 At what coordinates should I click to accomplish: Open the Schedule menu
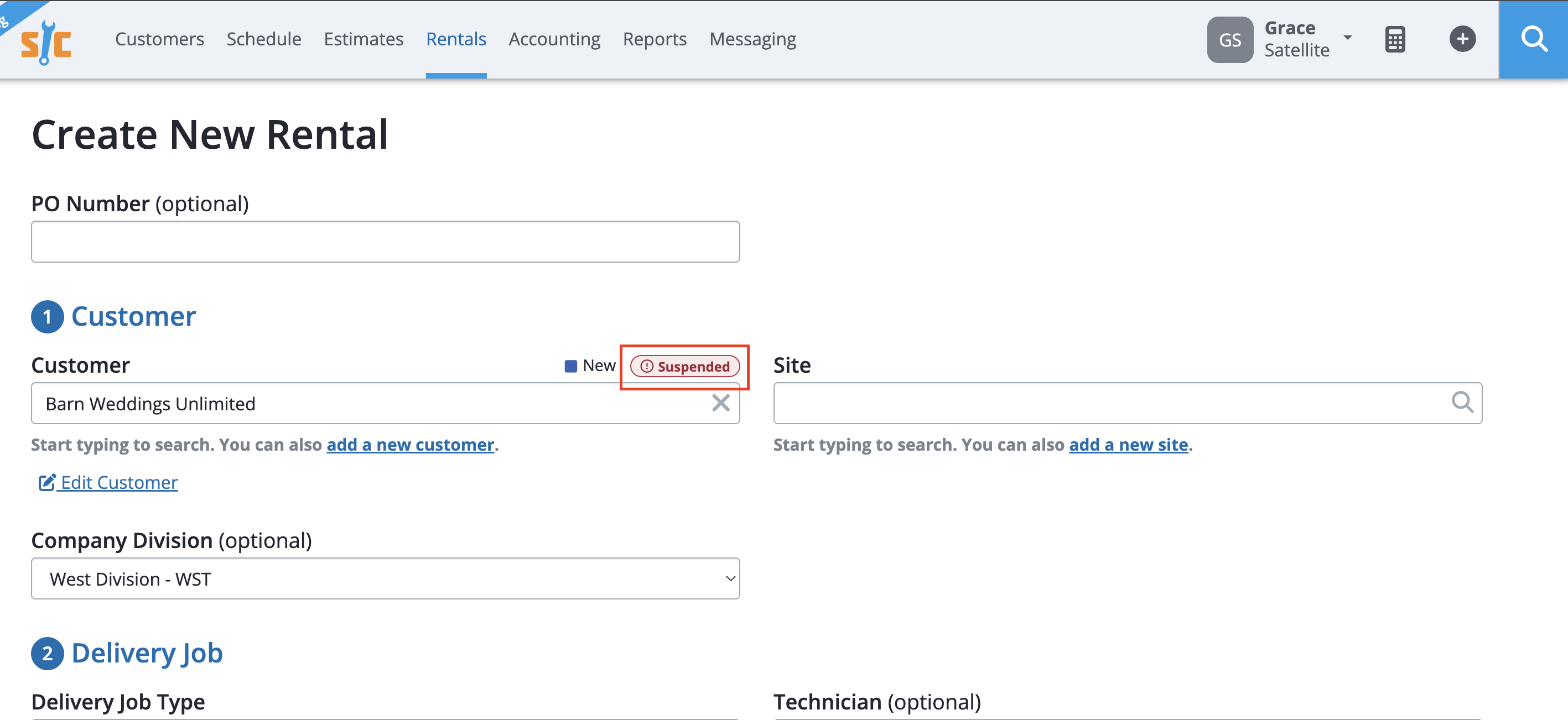click(263, 40)
